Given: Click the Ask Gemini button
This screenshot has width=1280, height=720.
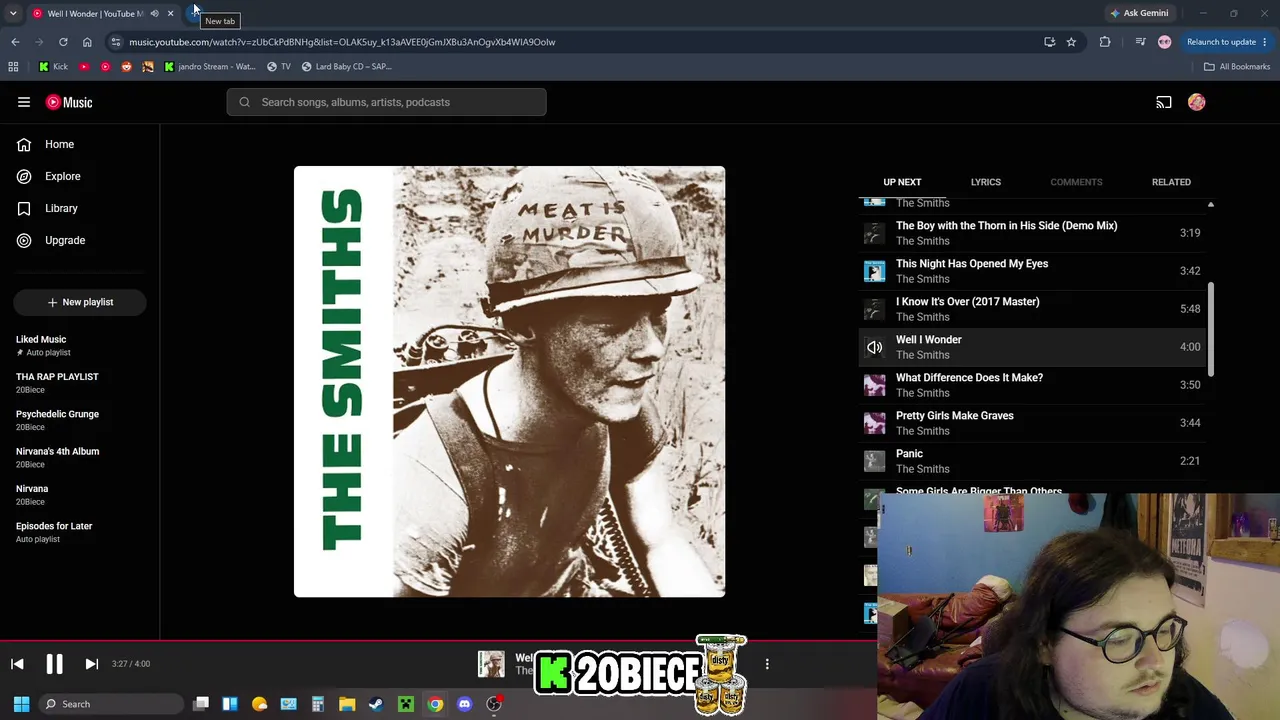Looking at the screenshot, I should coord(1139,13).
